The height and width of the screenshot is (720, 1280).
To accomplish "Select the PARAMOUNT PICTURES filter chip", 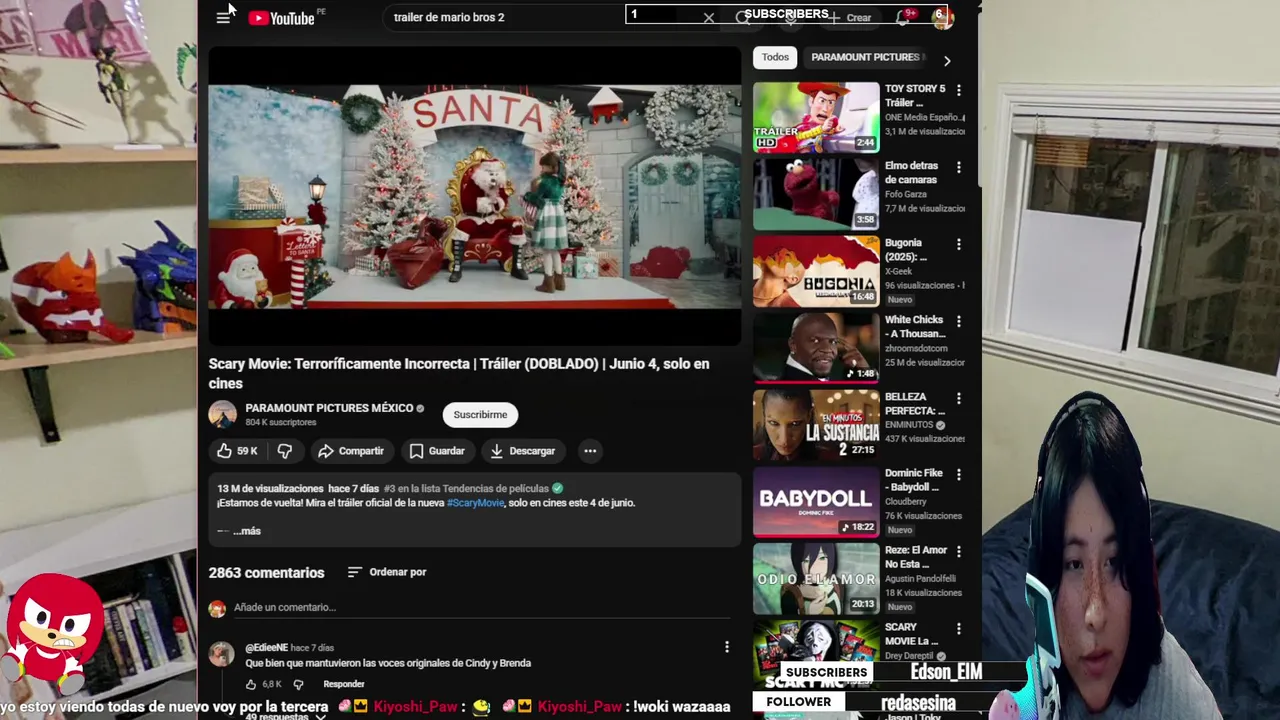I will 866,57.
